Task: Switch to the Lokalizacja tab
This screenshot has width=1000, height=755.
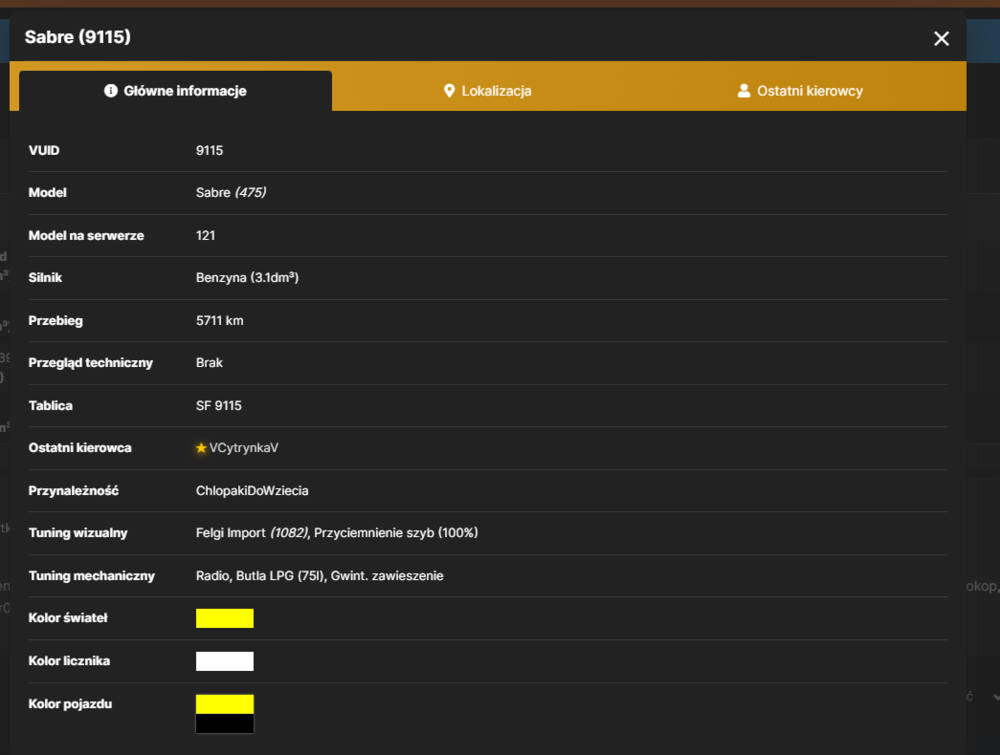Action: point(488,91)
